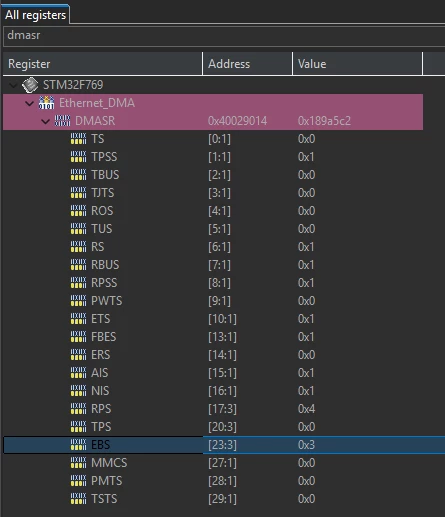Click DMASR value 0x189a5c2
445x517 pixels.
point(324,121)
